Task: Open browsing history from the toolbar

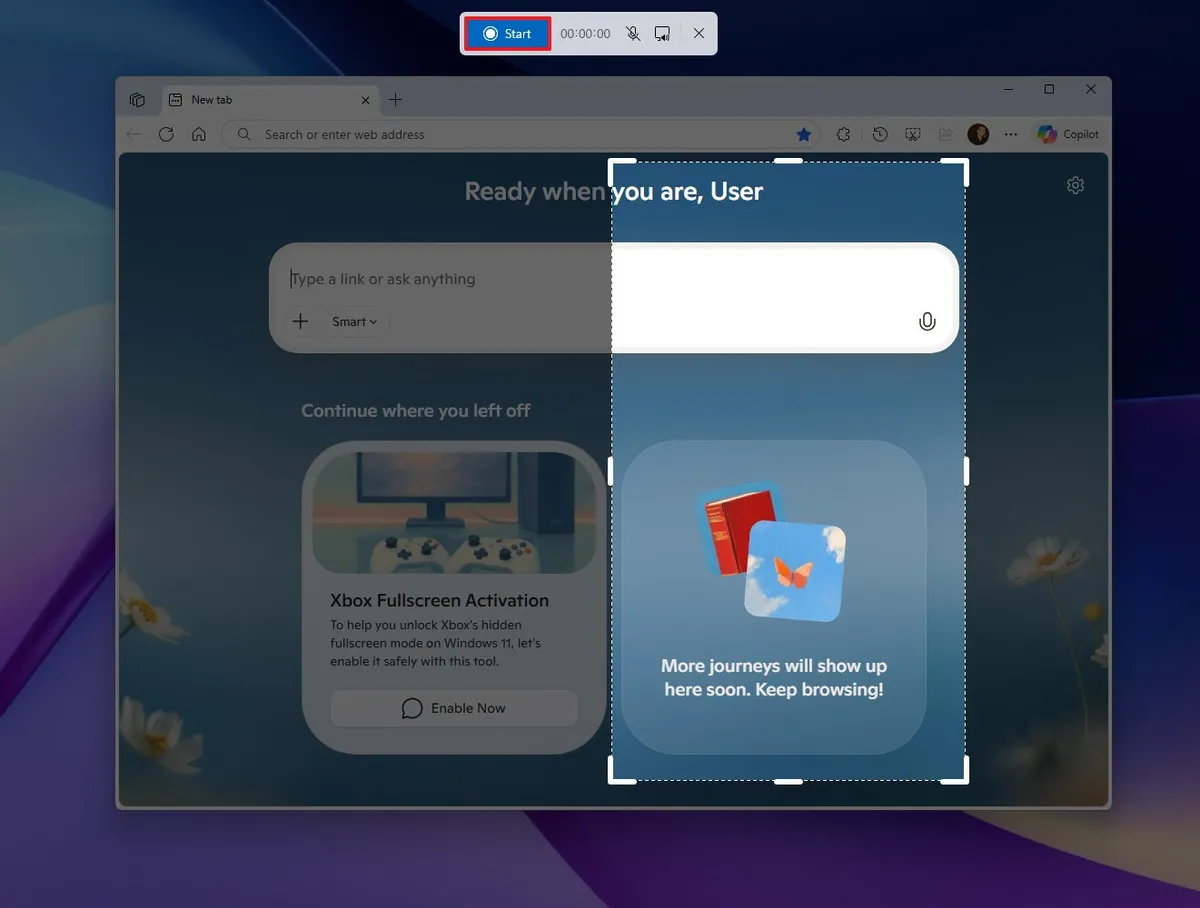Action: [x=878, y=133]
